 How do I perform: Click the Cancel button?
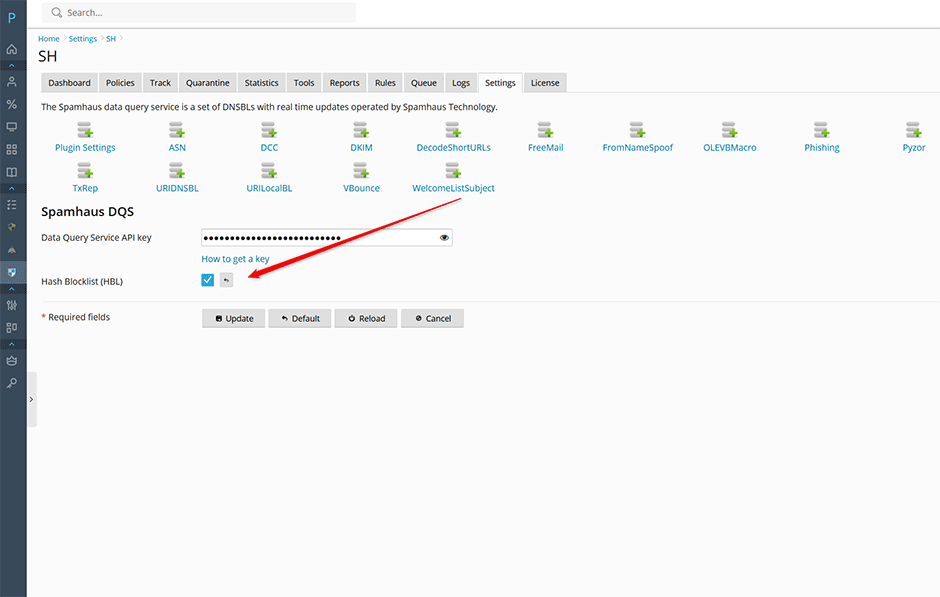[x=432, y=318]
